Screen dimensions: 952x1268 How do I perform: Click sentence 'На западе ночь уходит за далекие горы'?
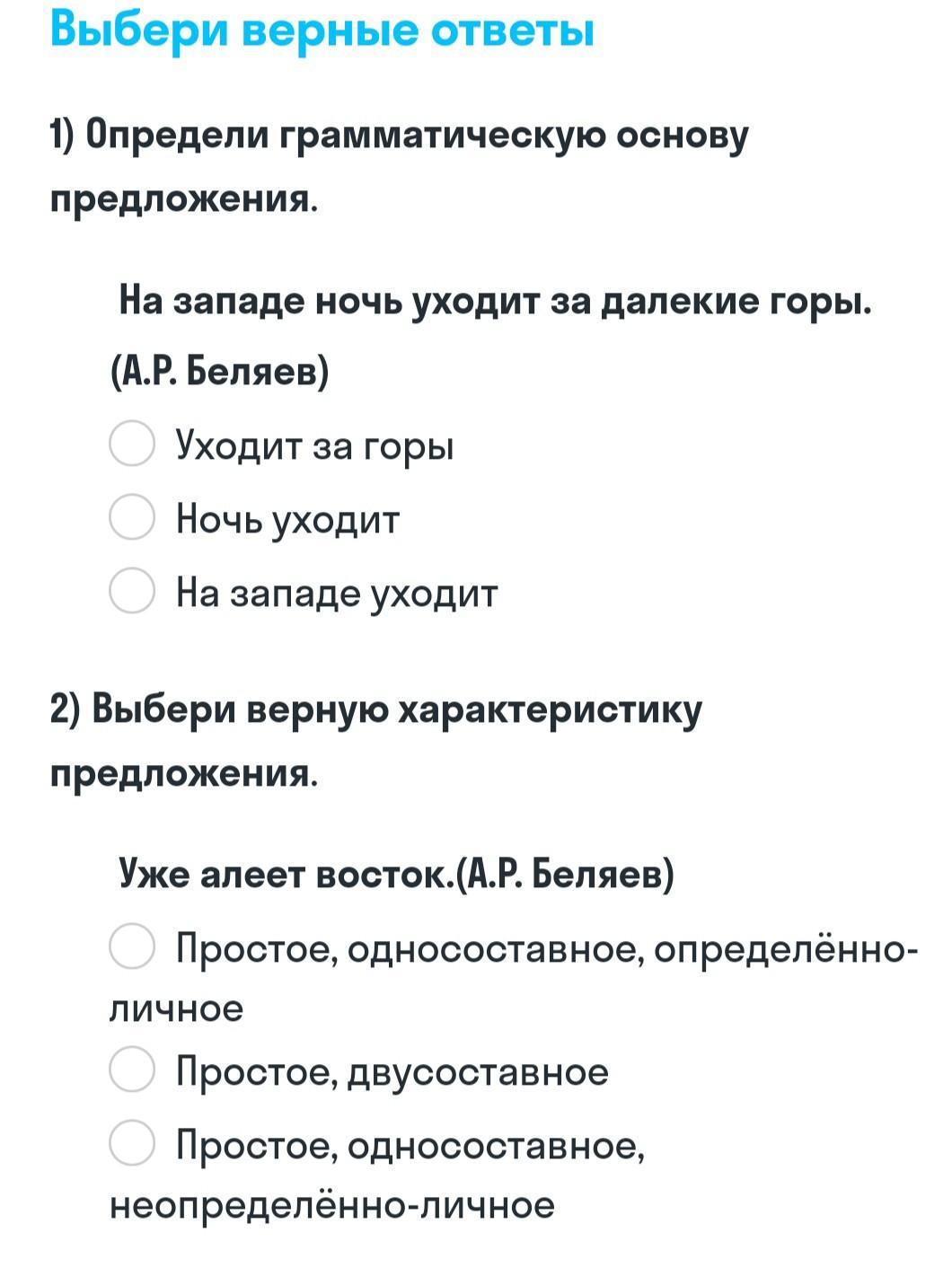(x=496, y=300)
